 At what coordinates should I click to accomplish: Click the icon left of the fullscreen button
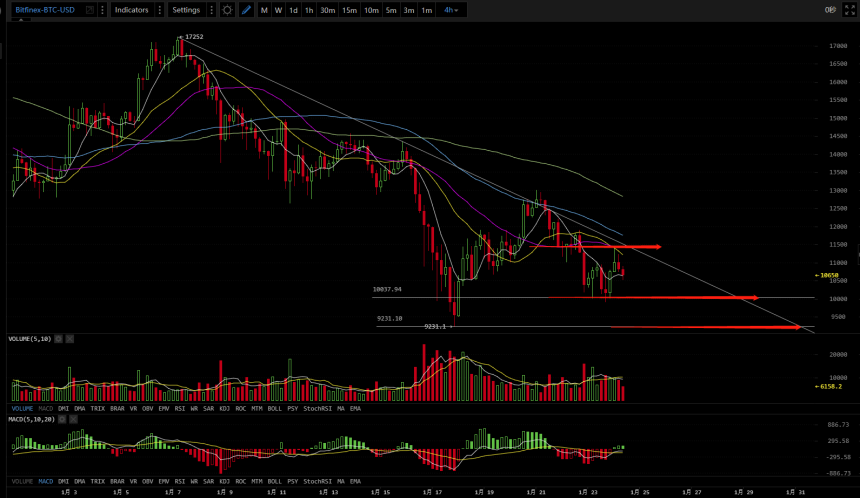pyautogui.click(x=830, y=10)
